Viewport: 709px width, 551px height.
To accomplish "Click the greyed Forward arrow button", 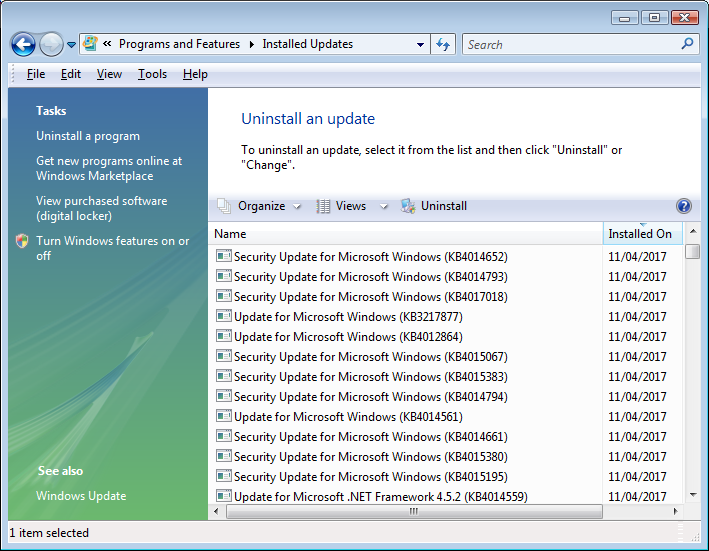I will tap(51, 44).
